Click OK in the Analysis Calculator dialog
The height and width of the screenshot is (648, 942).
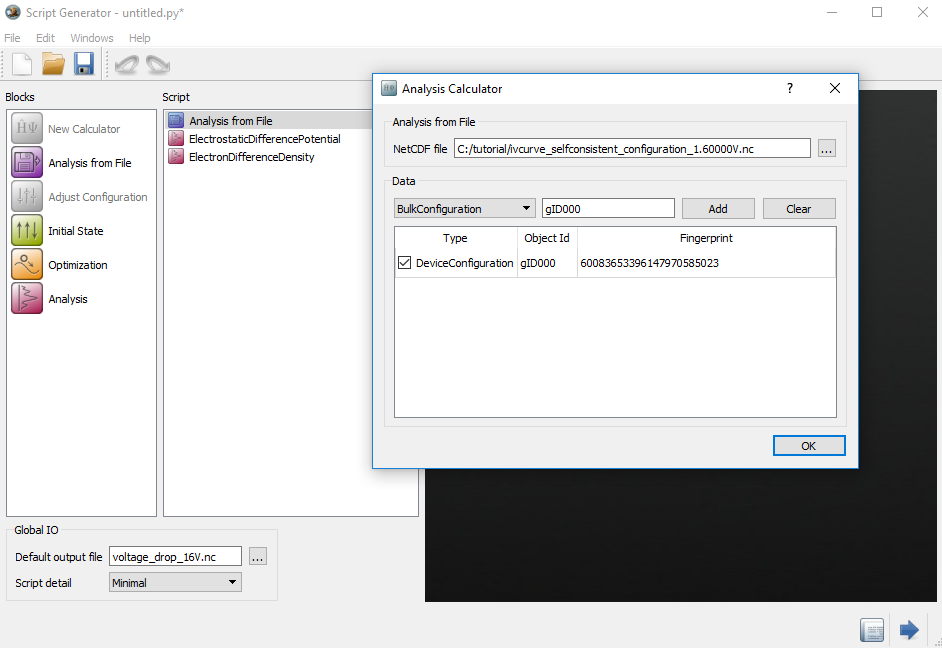point(809,446)
